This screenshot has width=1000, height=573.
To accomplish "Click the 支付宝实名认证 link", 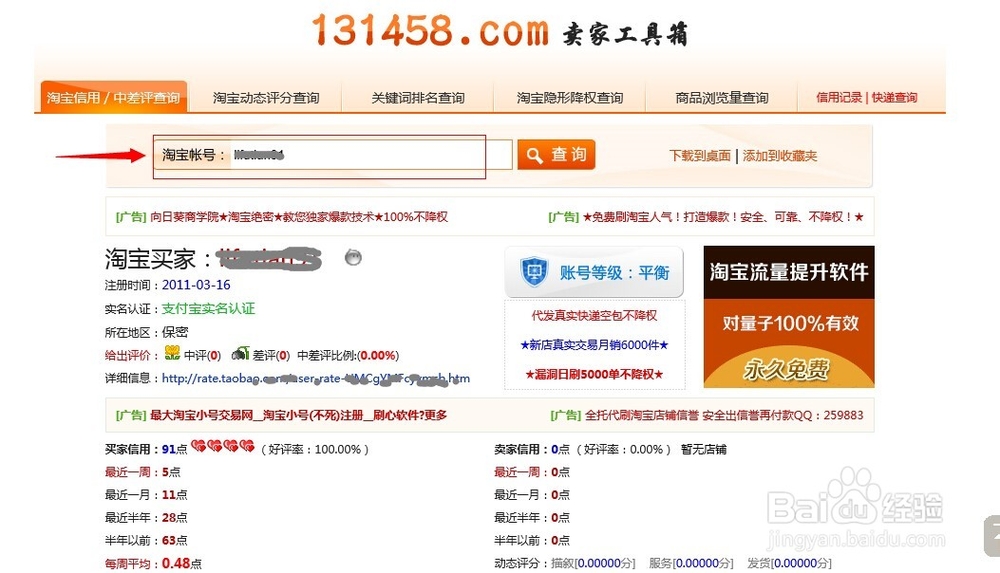I will point(208,309).
